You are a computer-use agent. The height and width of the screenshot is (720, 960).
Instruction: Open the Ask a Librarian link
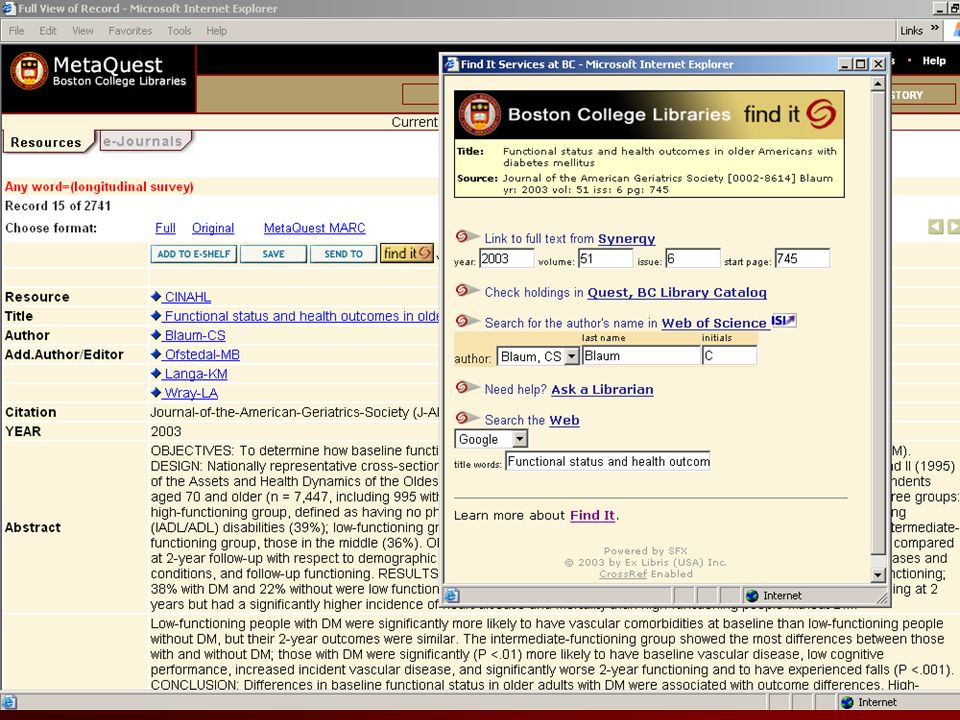602,389
